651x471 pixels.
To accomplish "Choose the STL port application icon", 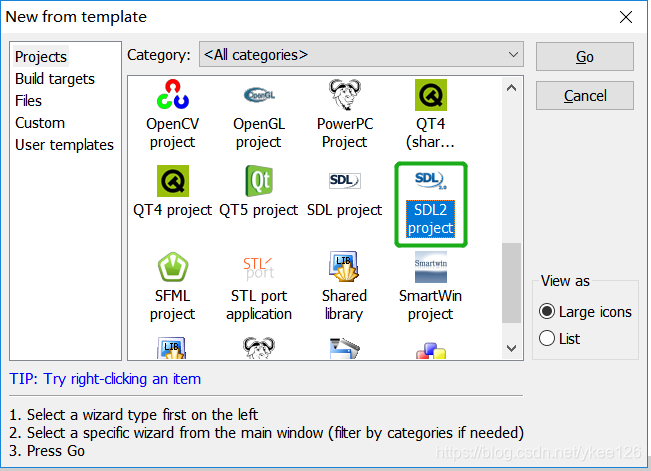I will 259,268.
